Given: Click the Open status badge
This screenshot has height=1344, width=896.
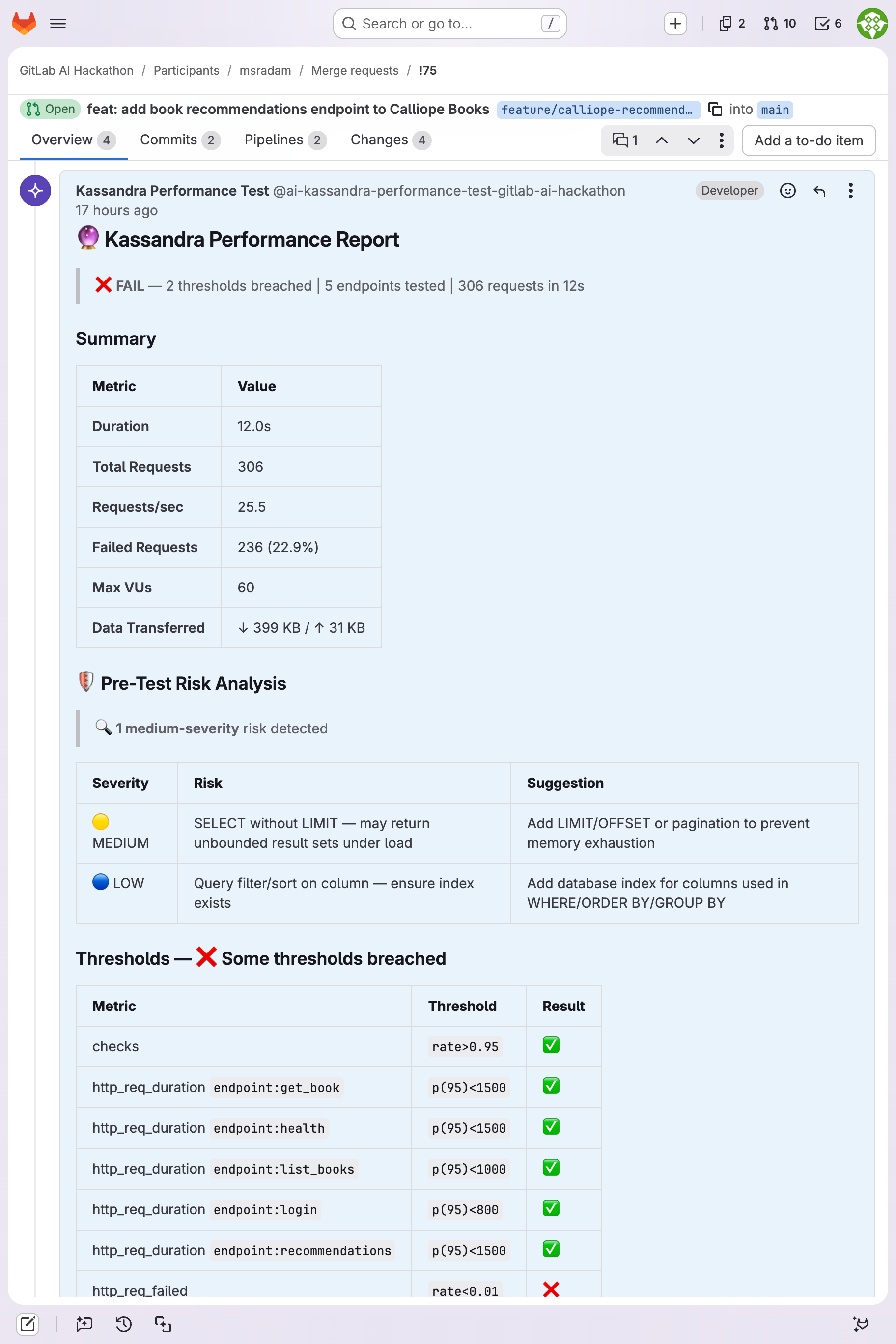Looking at the screenshot, I should tap(51, 109).
